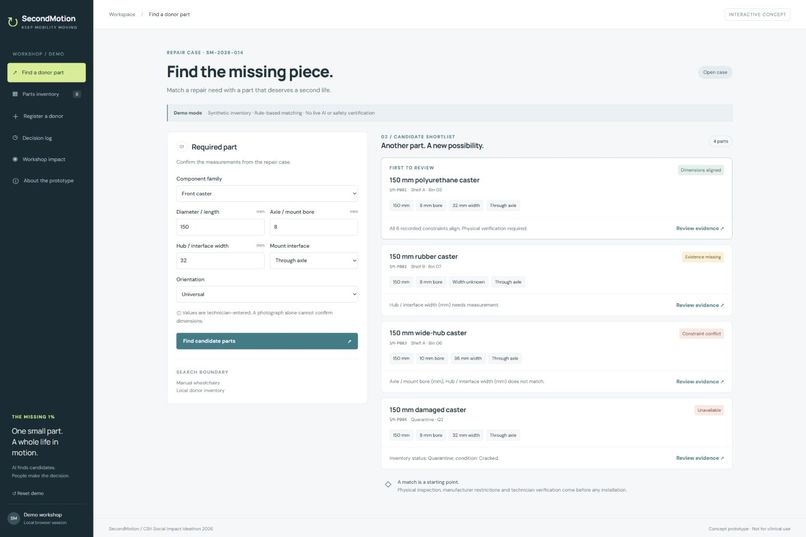Click the info icon beside About the prototype
806x537 pixels.
(15, 181)
